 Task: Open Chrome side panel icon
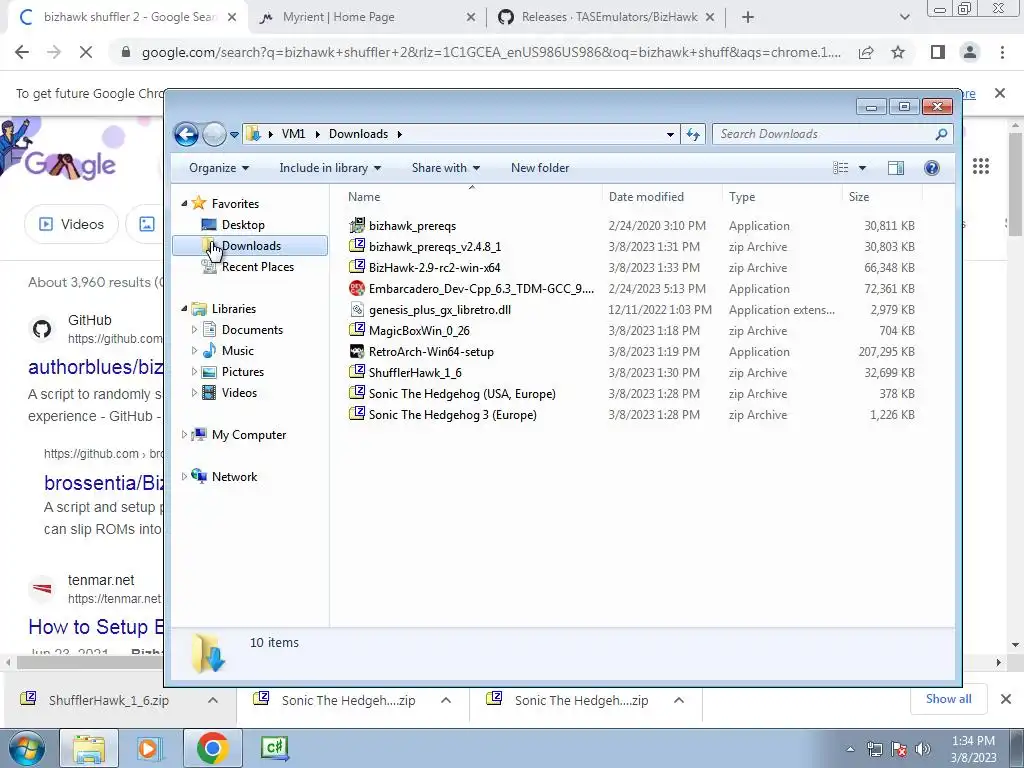[938, 52]
